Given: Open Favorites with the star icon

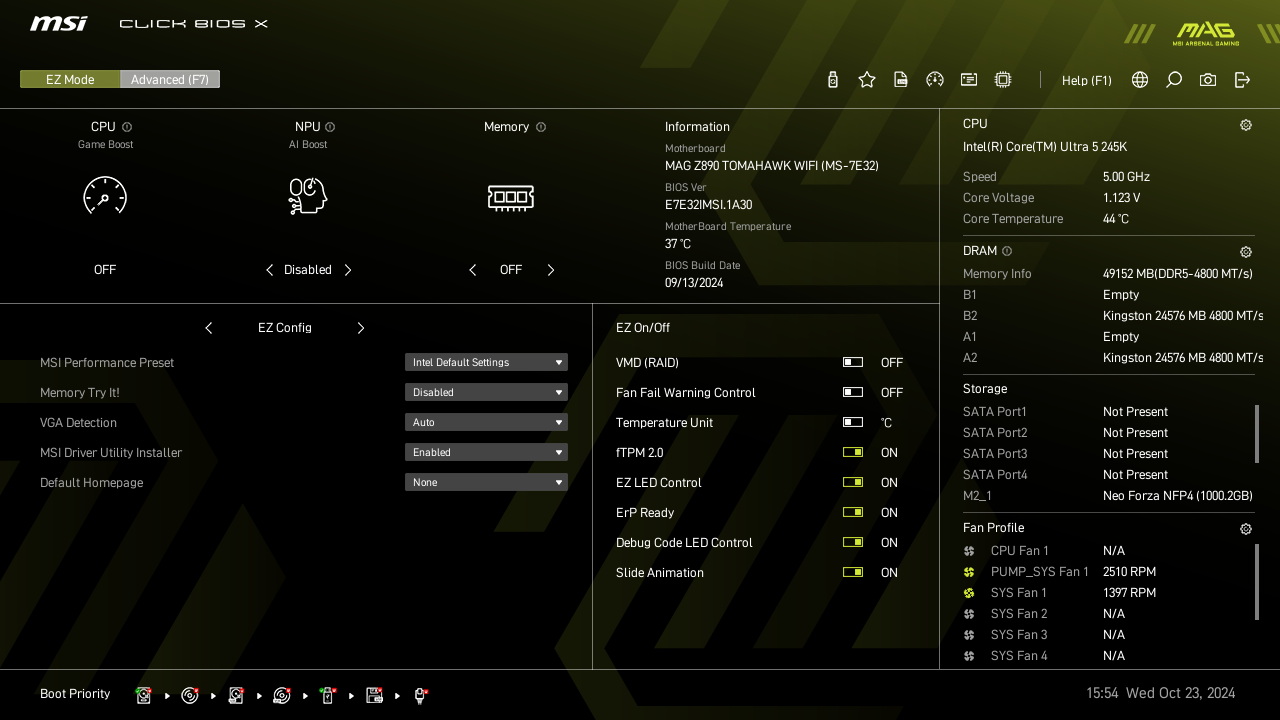Looking at the screenshot, I should click(867, 80).
